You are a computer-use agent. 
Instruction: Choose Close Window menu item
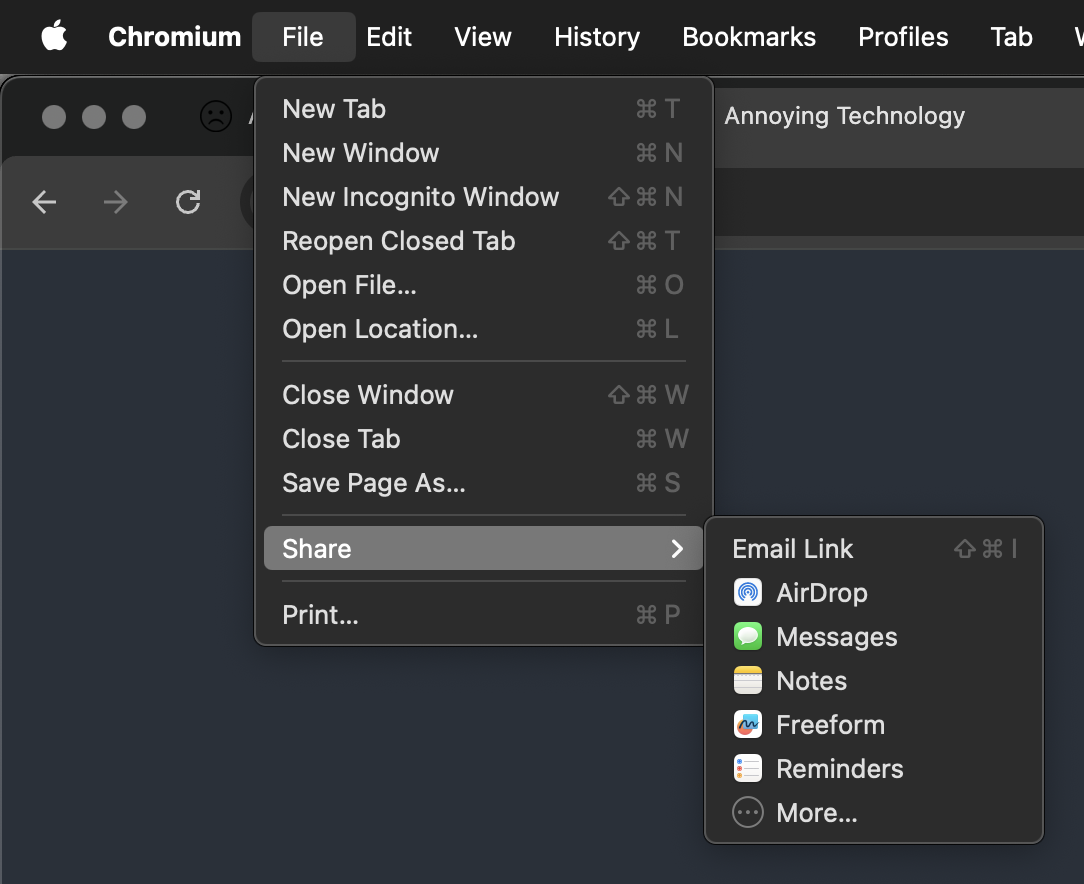pyautogui.click(x=483, y=395)
